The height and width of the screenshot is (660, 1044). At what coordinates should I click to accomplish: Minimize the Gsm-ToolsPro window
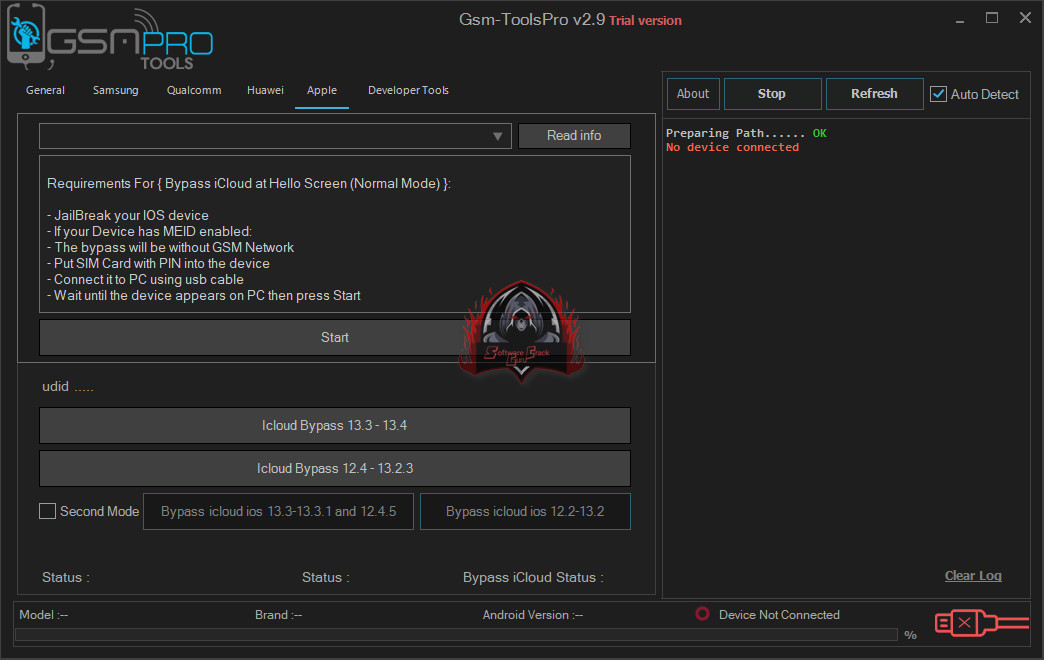tap(959, 19)
